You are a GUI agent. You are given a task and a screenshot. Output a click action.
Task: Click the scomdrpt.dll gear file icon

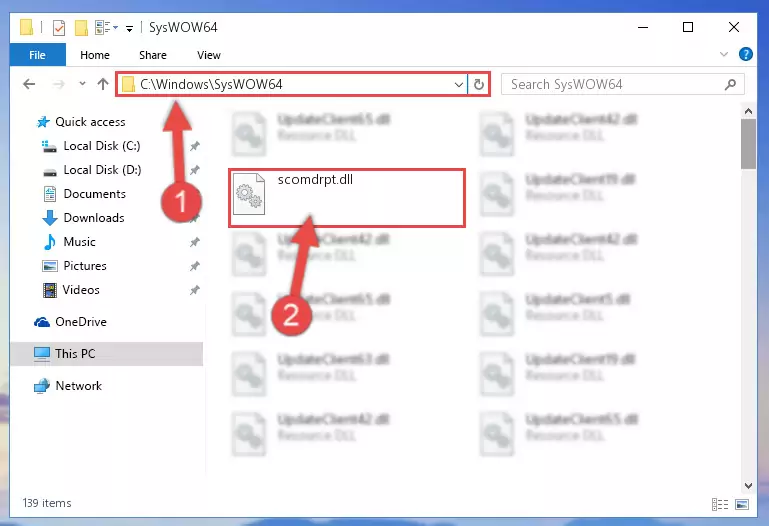249,194
